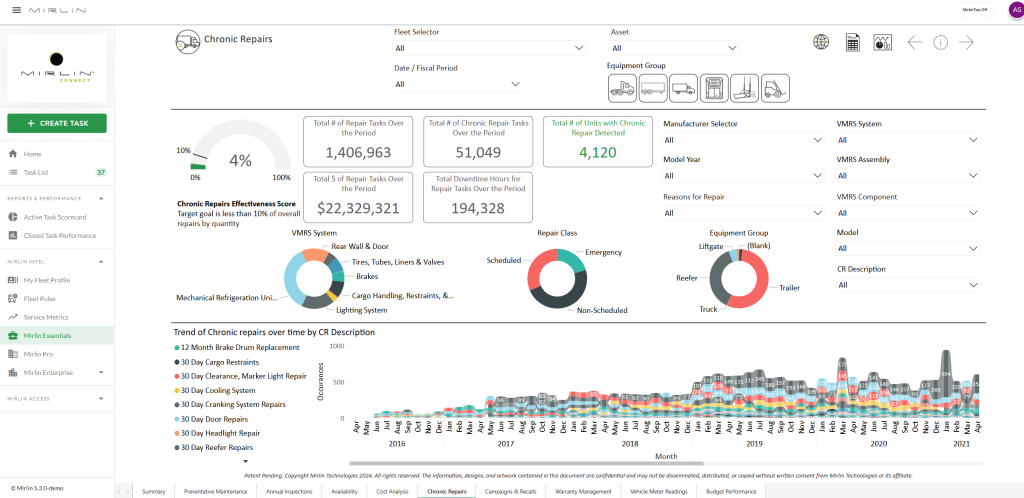Viewport: 1024px width, 498px height.
Task: Open the Fleet Selector dropdown
Action: [489, 48]
